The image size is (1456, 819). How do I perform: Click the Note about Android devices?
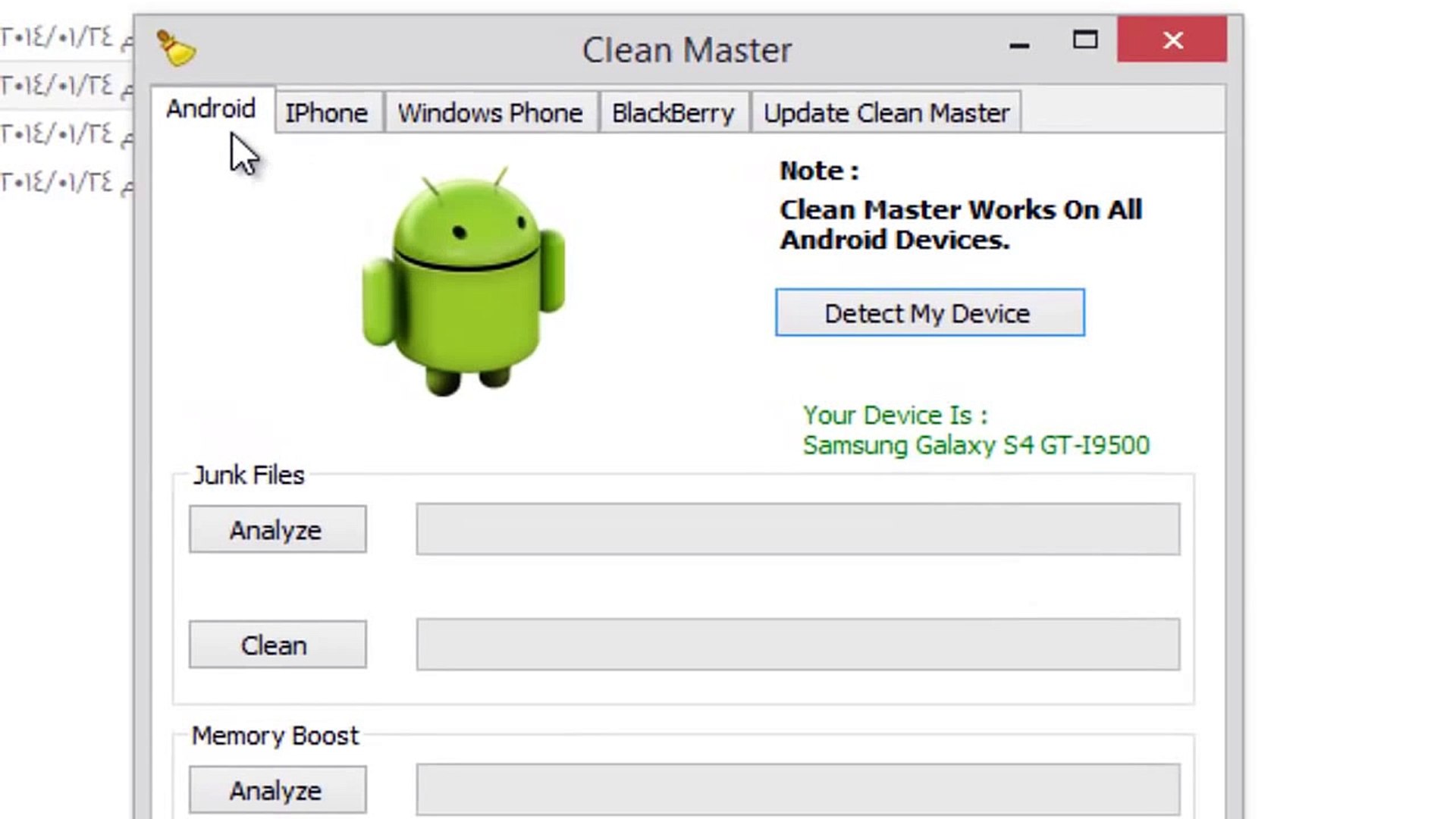click(x=959, y=224)
